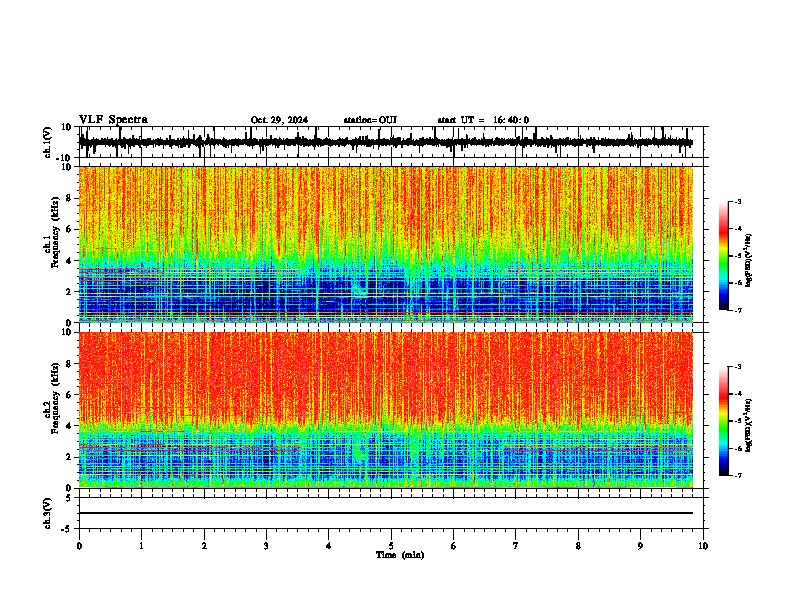Click the flat ch.3 voltage line
792x612 pixels.
(386, 513)
